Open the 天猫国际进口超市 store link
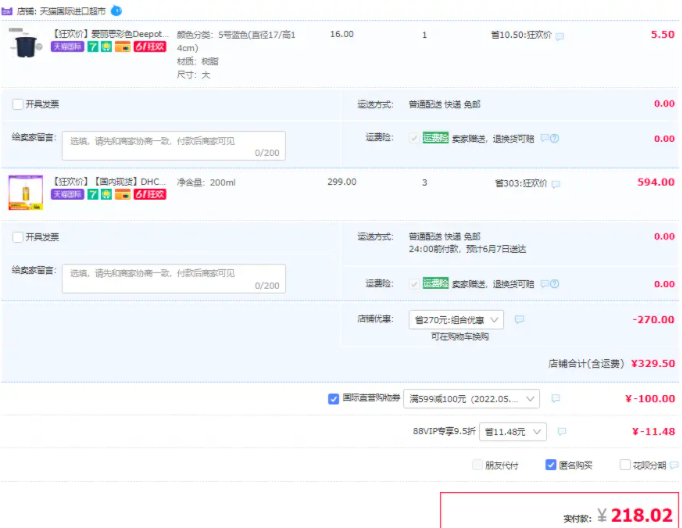The image size is (682, 528). pos(72,10)
